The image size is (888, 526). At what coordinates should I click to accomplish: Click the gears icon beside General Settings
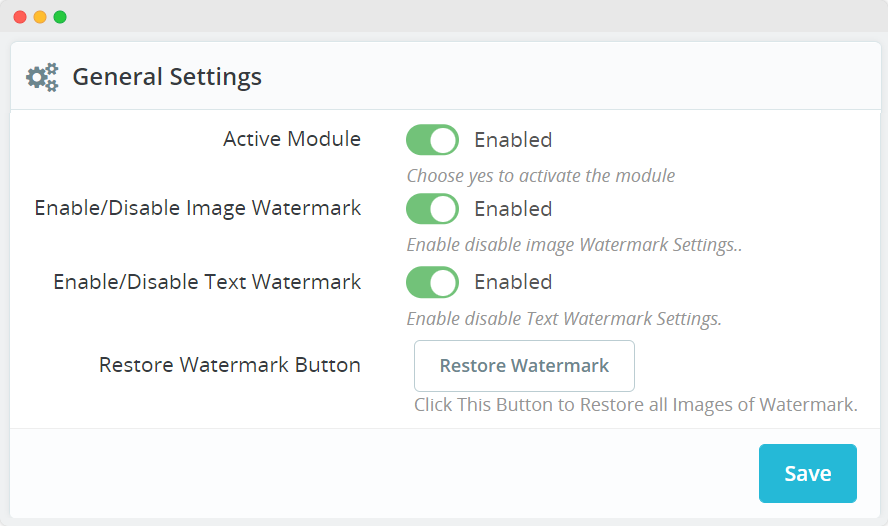pyautogui.click(x=42, y=77)
